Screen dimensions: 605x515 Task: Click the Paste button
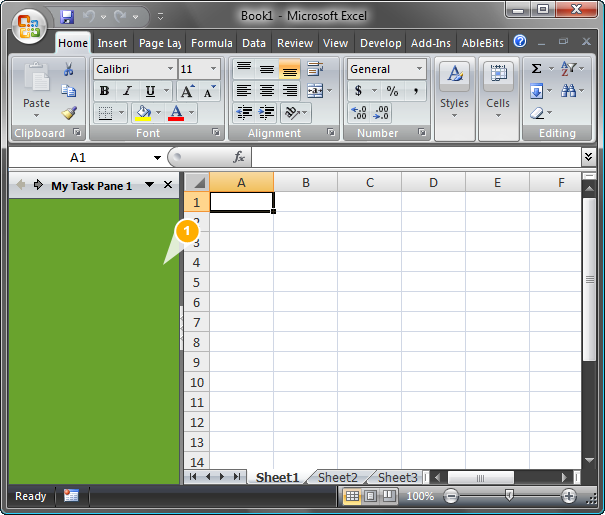click(x=36, y=90)
